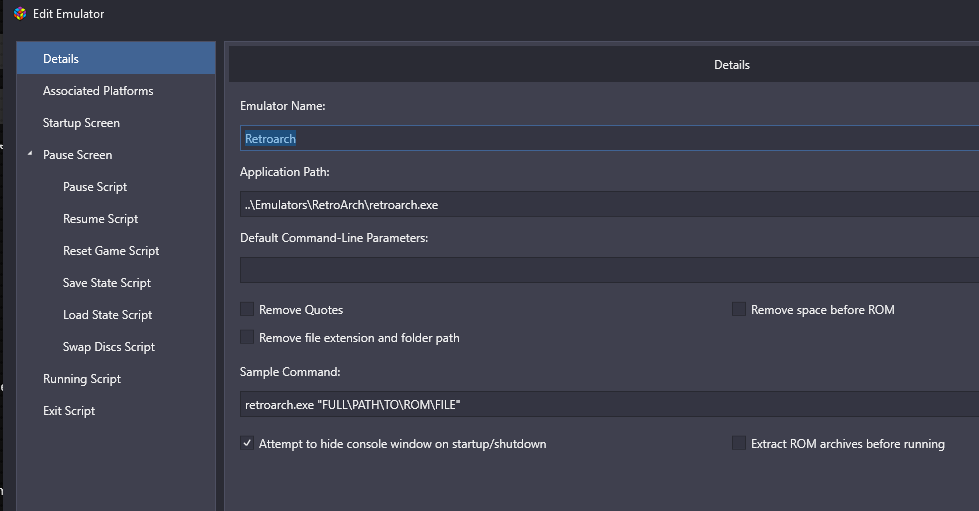Viewport: 979px width, 511px height.
Task: Check Remove space before ROM
Action: [x=739, y=309]
